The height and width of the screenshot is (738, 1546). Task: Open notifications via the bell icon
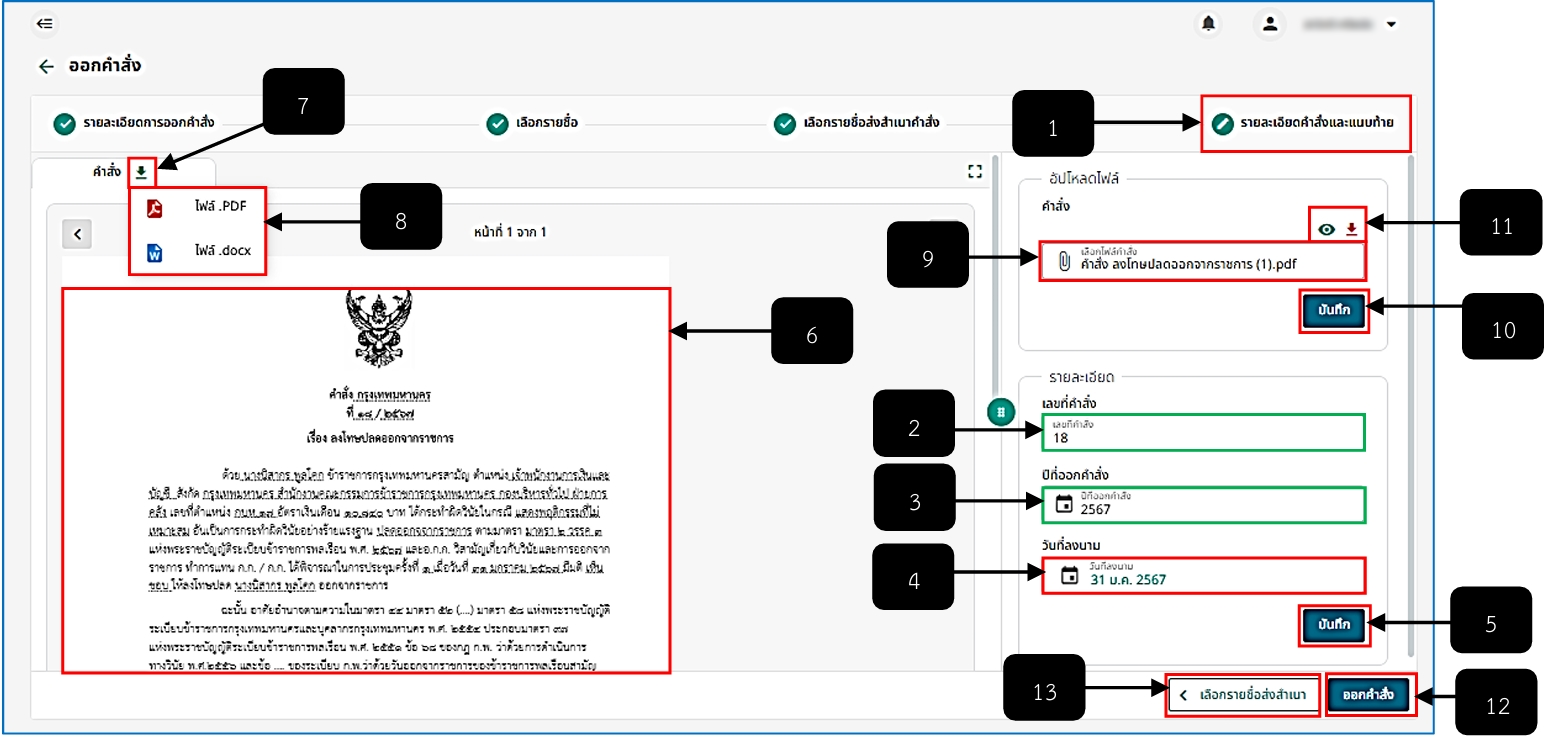pyautogui.click(x=1209, y=24)
